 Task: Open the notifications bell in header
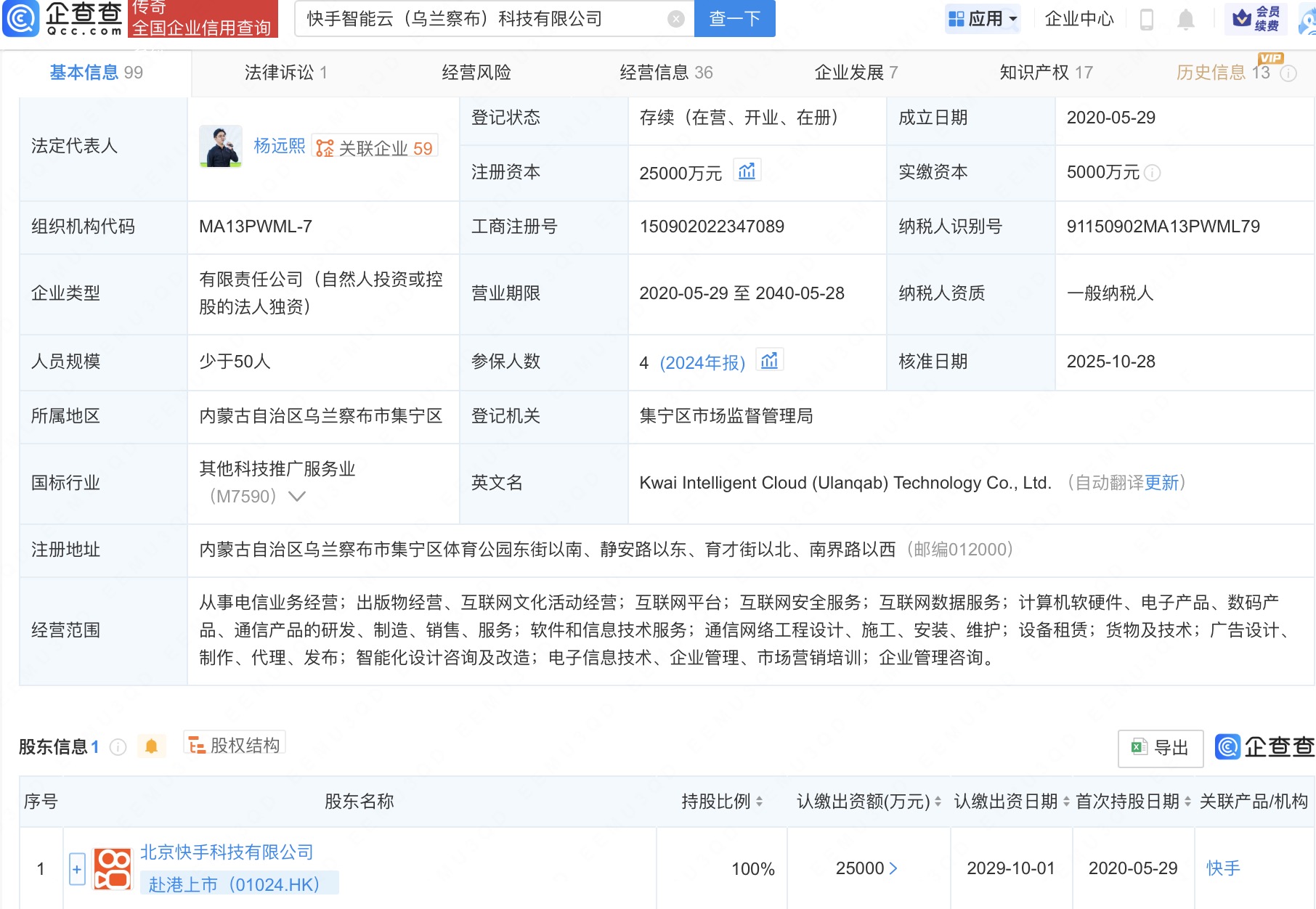pyautogui.click(x=1185, y=19)
